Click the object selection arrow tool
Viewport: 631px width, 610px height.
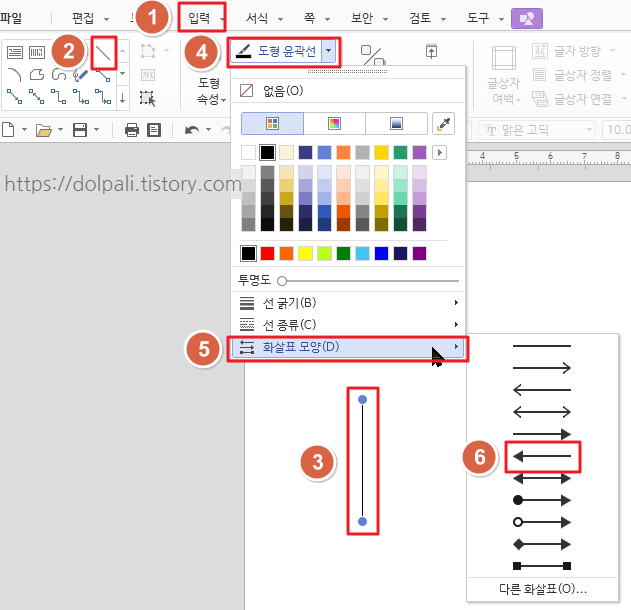click(x=148, y=98)
